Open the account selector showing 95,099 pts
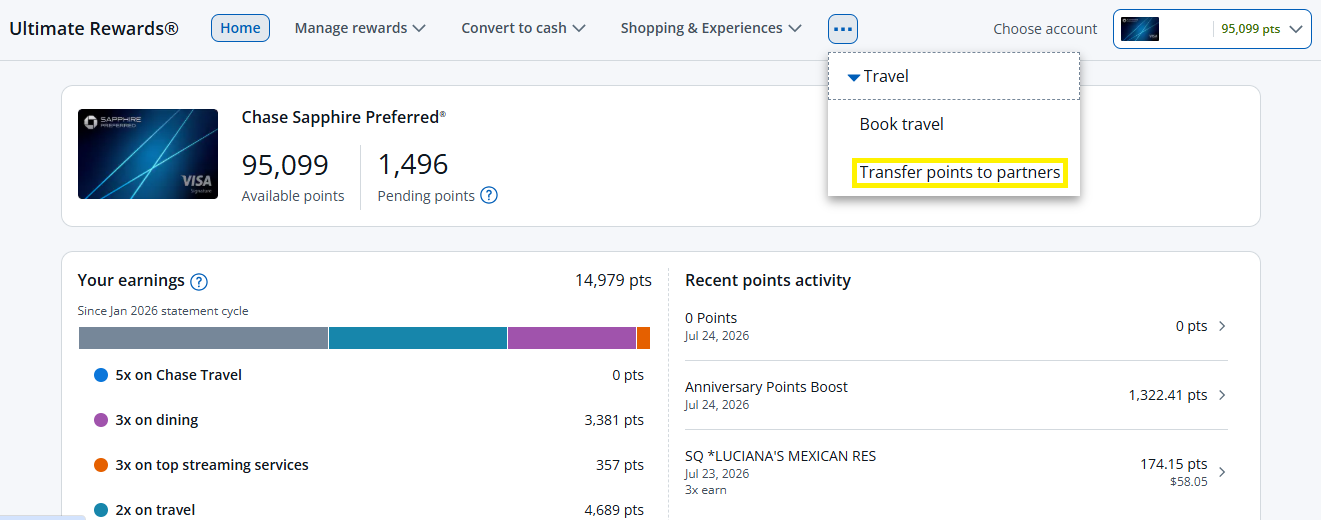The height and width of the screenshot is (520, 1321). click(x=1212, y=29)
